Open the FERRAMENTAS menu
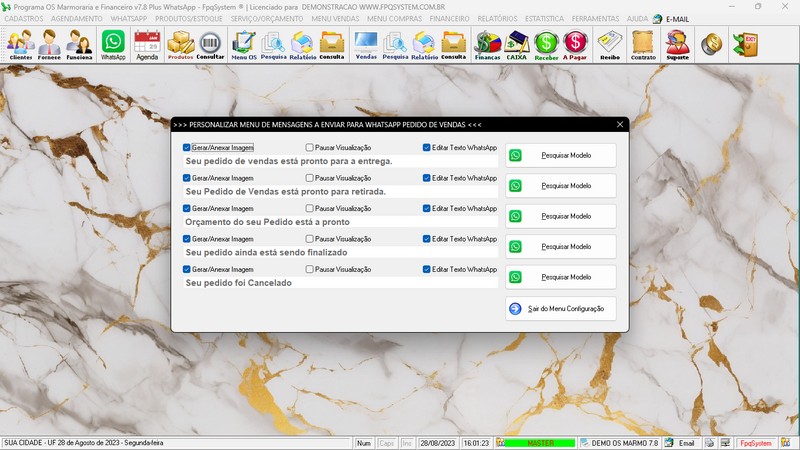This screenshot has width=800, height=450. point(595,19)
